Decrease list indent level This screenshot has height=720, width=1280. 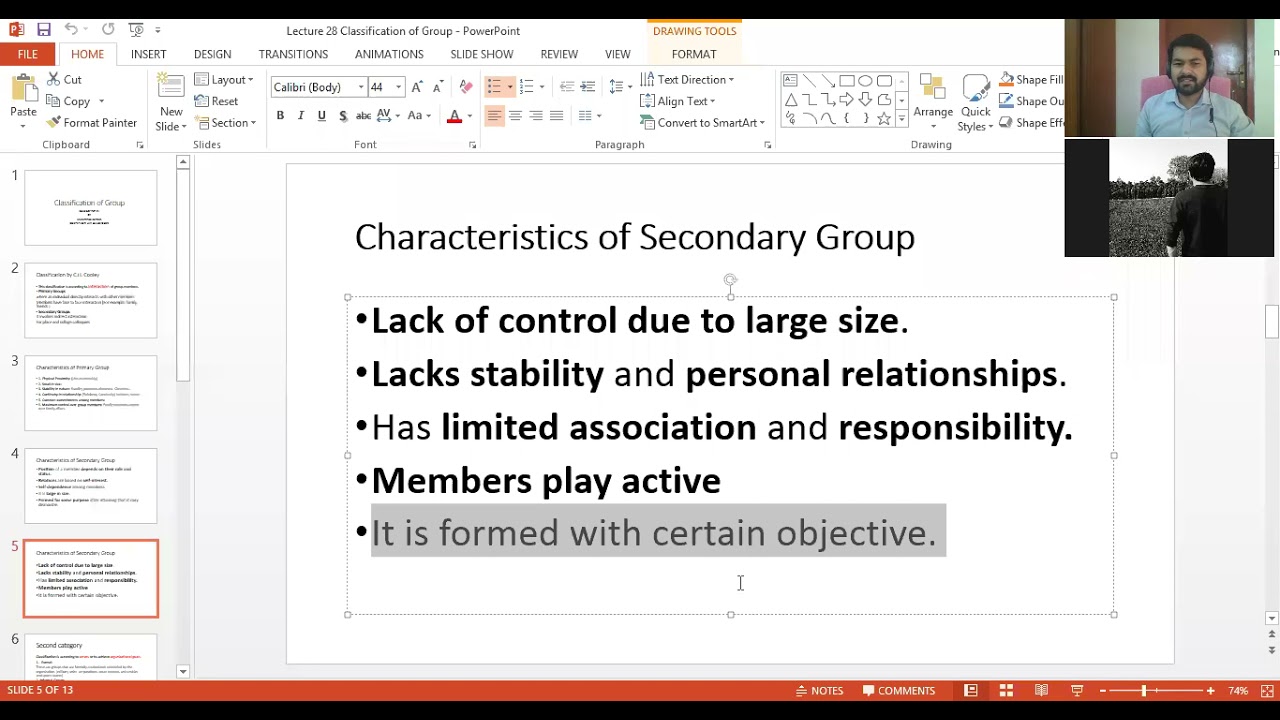click(x=567, y=87)
